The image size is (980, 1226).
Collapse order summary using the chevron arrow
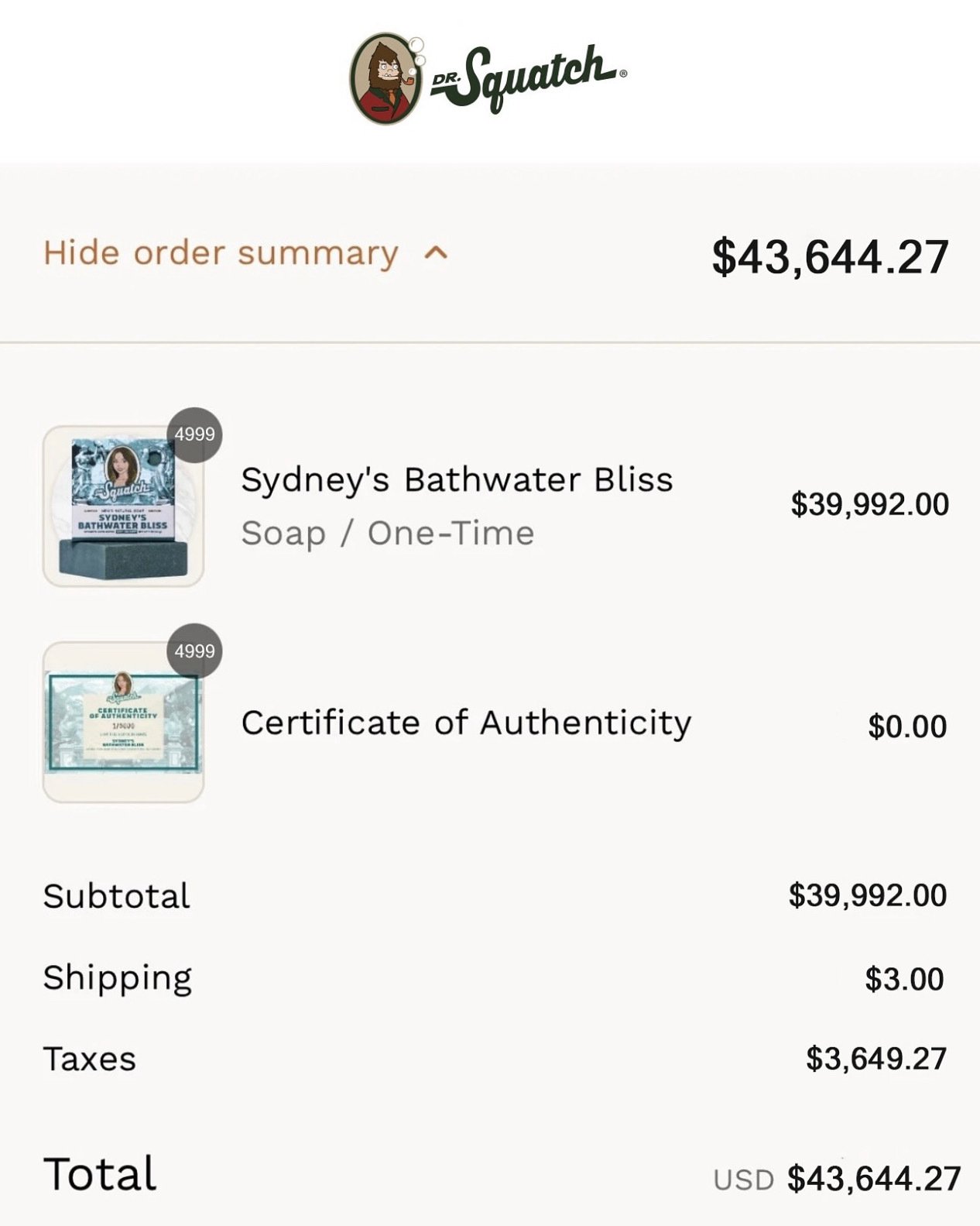pyautogui.click(x=437, y=253)
